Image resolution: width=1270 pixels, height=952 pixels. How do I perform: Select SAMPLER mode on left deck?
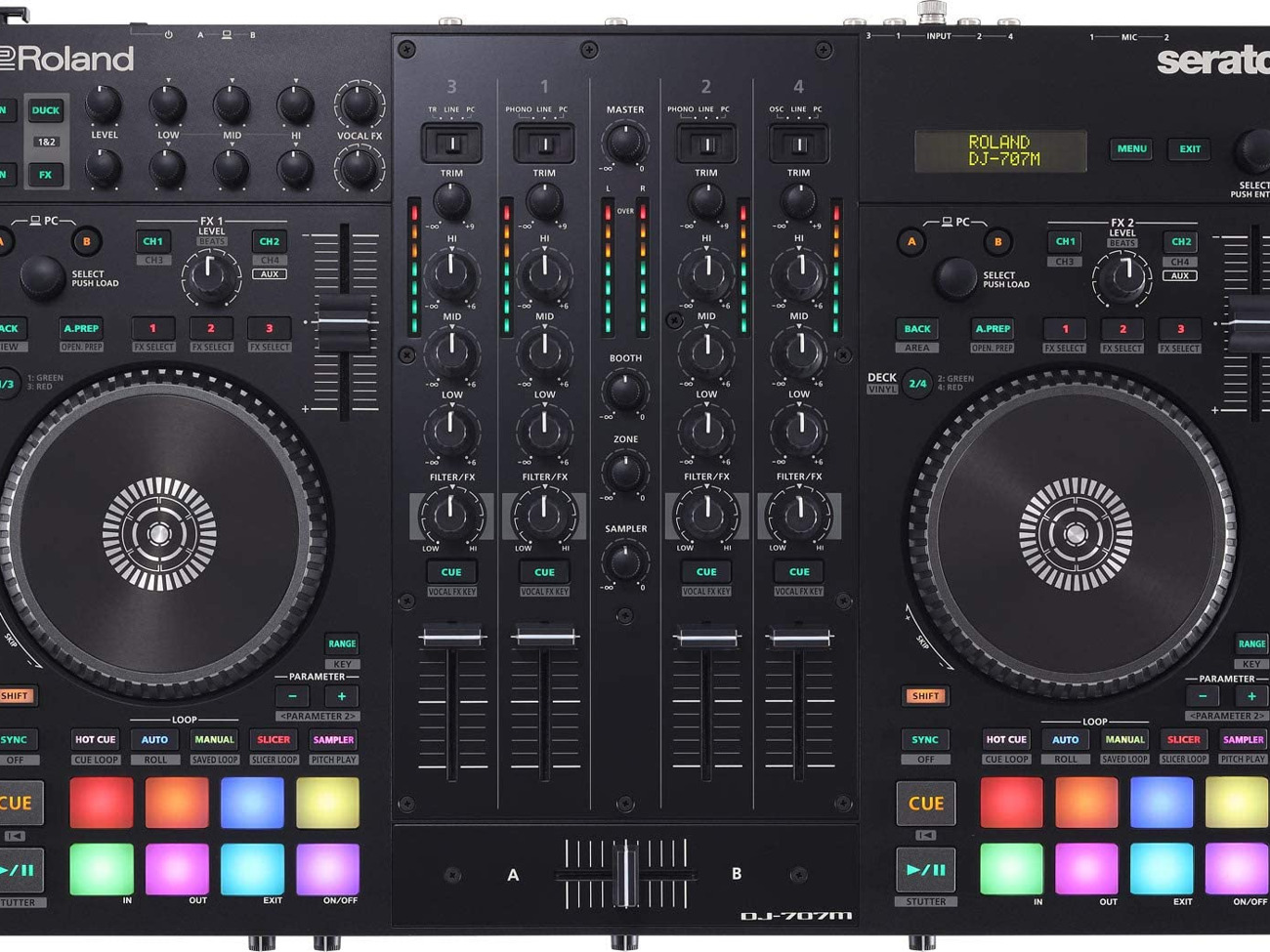[333, 740]
